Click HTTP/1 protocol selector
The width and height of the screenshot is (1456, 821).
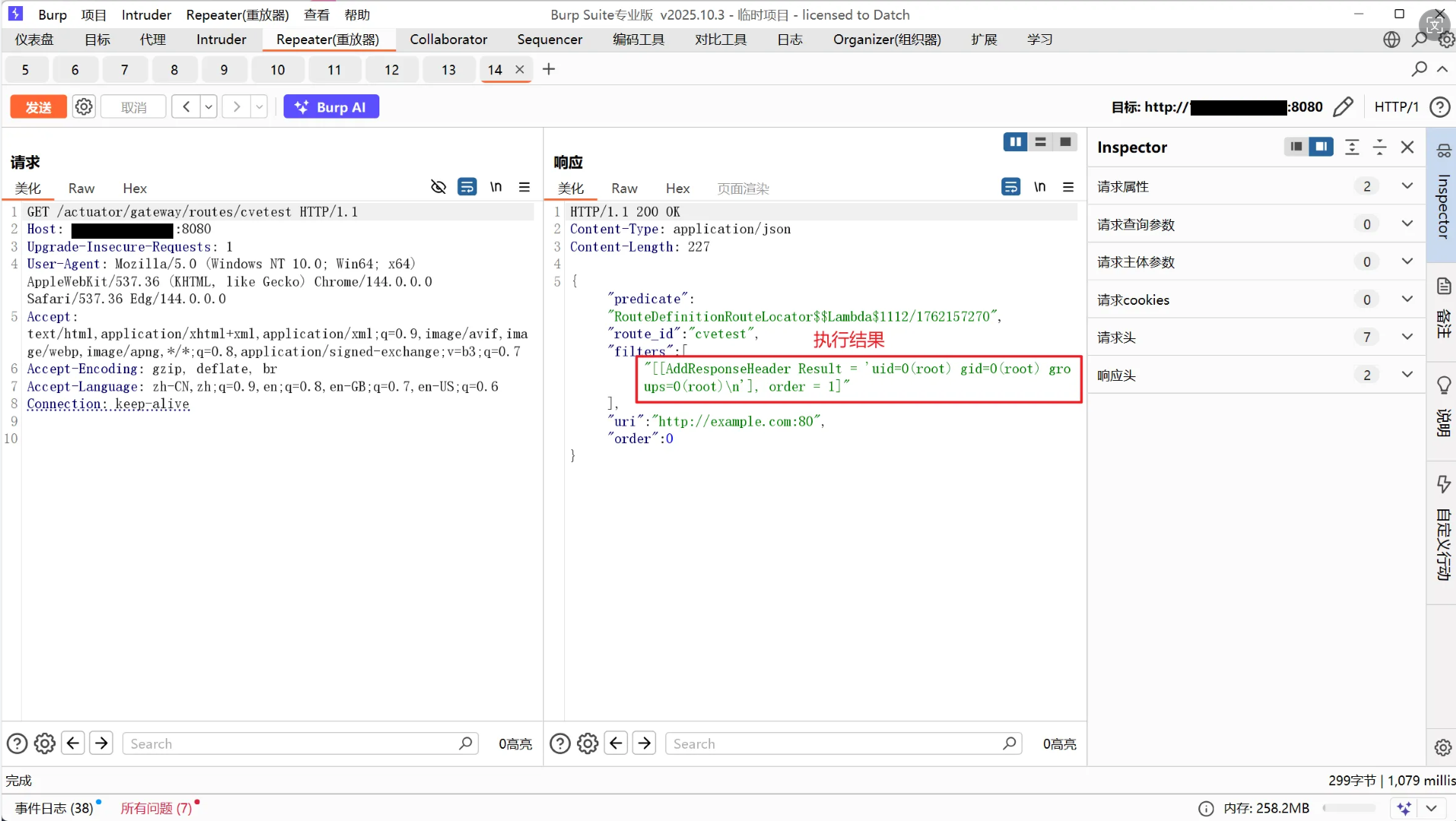(1396, 107)
